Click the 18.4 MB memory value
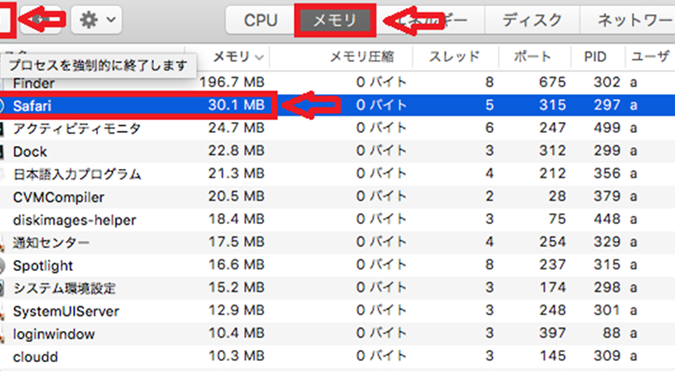 click(236, 219)
